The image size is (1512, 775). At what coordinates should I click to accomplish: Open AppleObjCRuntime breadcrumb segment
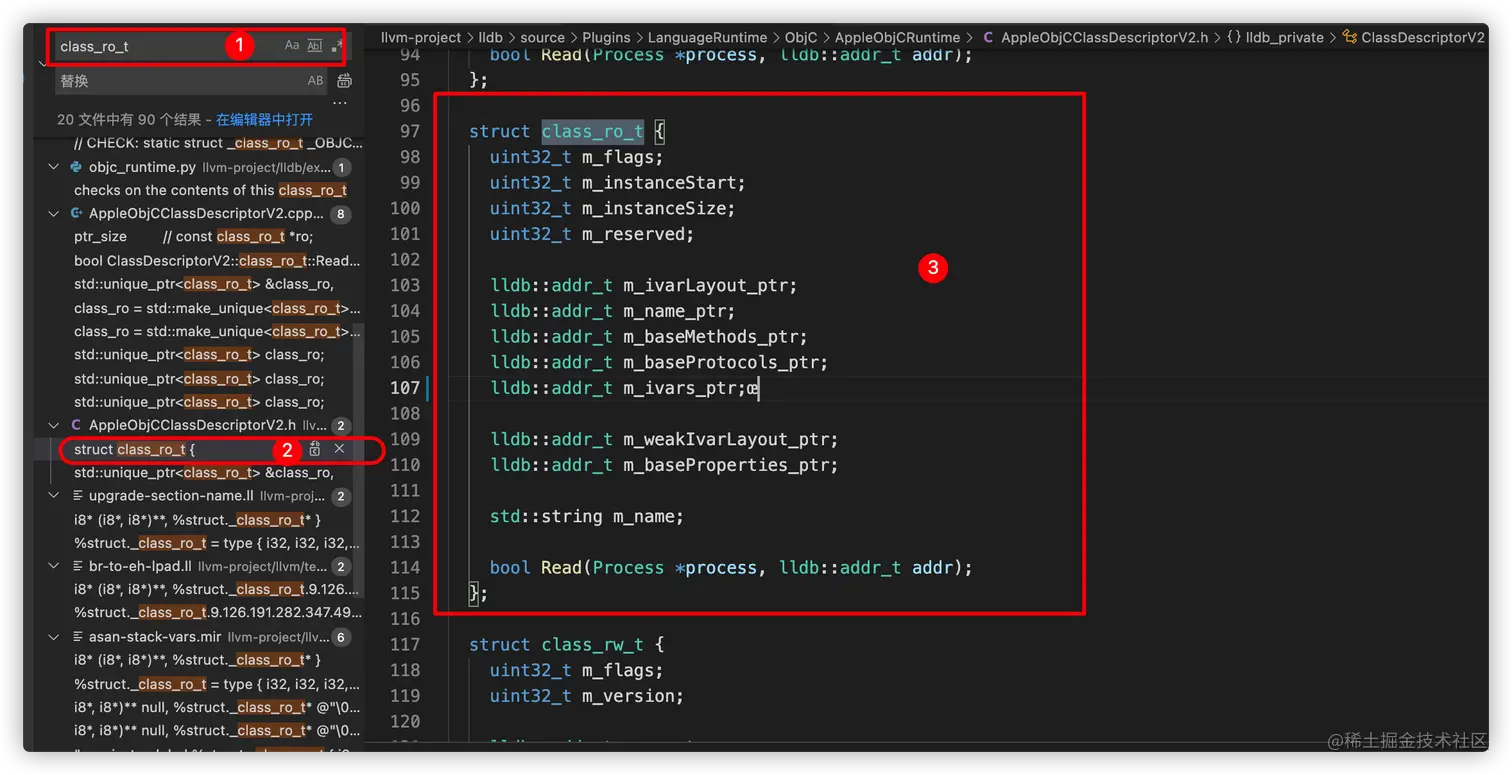(x=898, y=37)
